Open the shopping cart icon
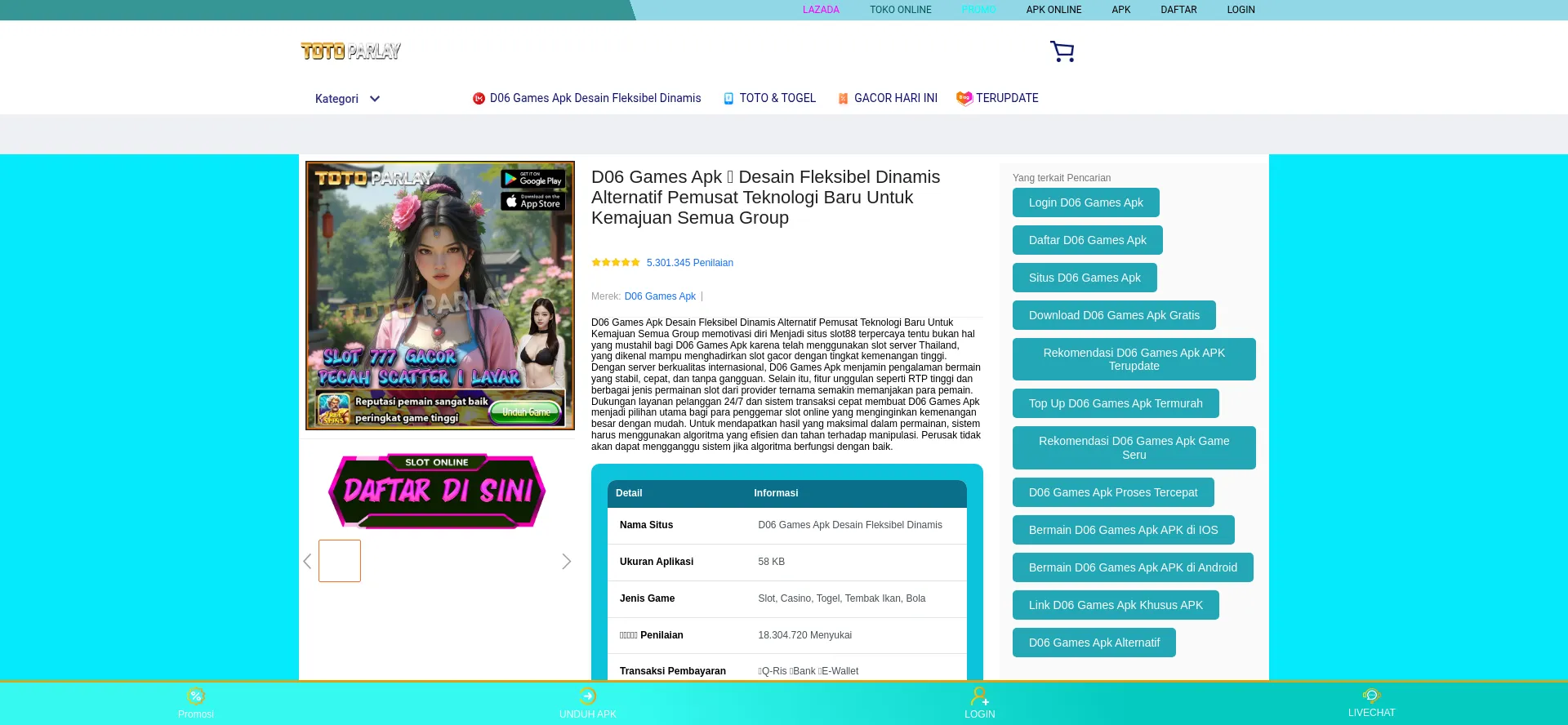 [x=1062, y=51]
